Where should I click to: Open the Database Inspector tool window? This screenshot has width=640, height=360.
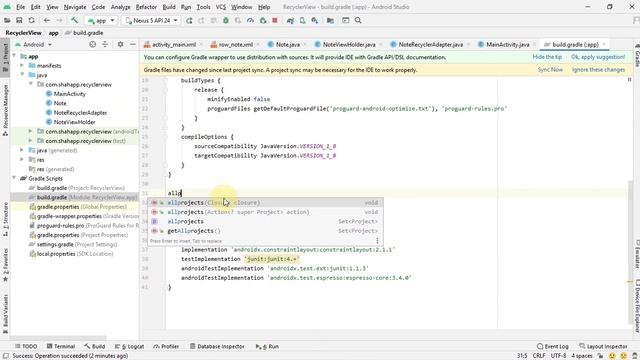pos(217,346)
